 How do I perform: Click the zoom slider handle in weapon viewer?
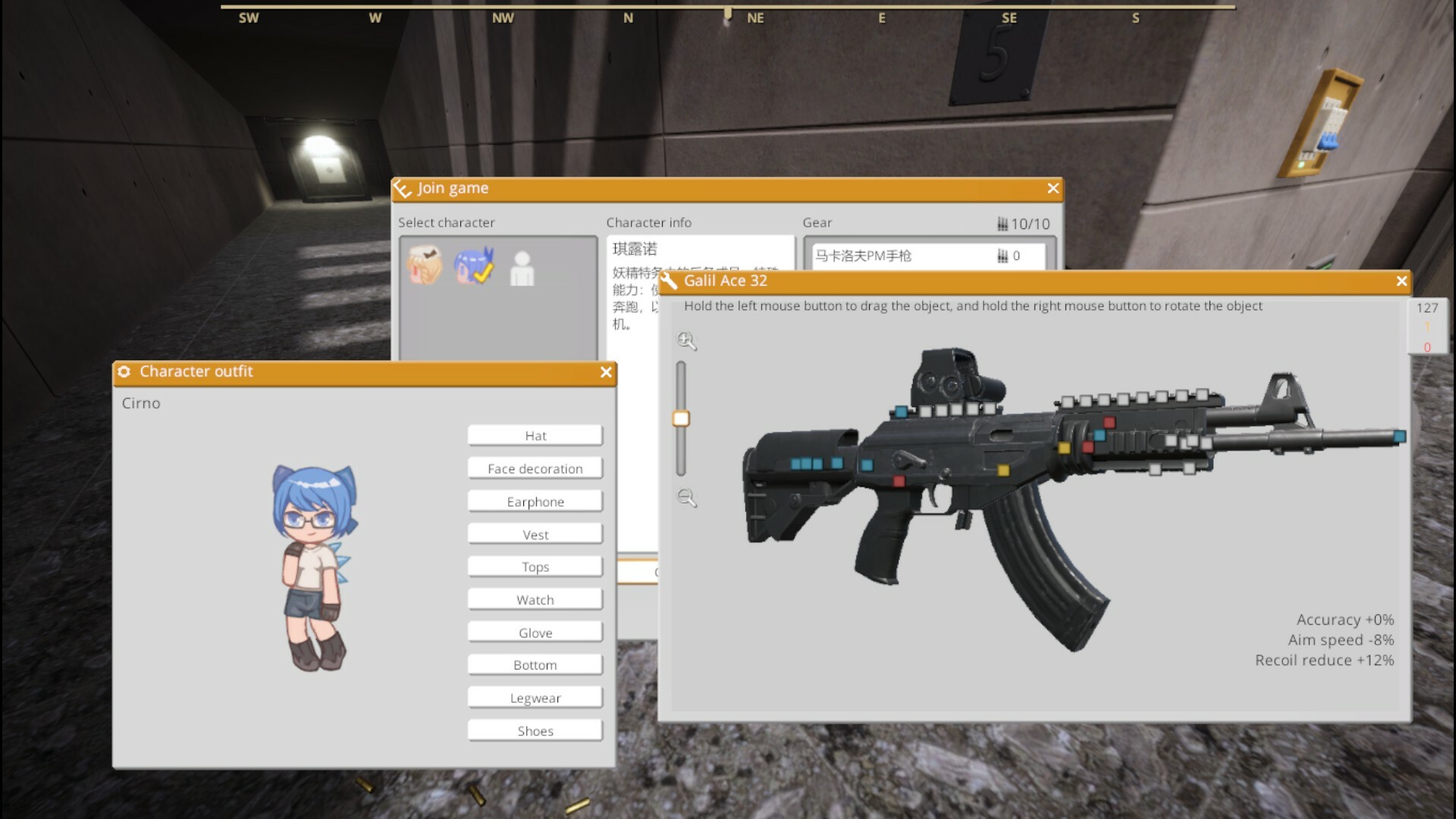(x=681, y=418)
